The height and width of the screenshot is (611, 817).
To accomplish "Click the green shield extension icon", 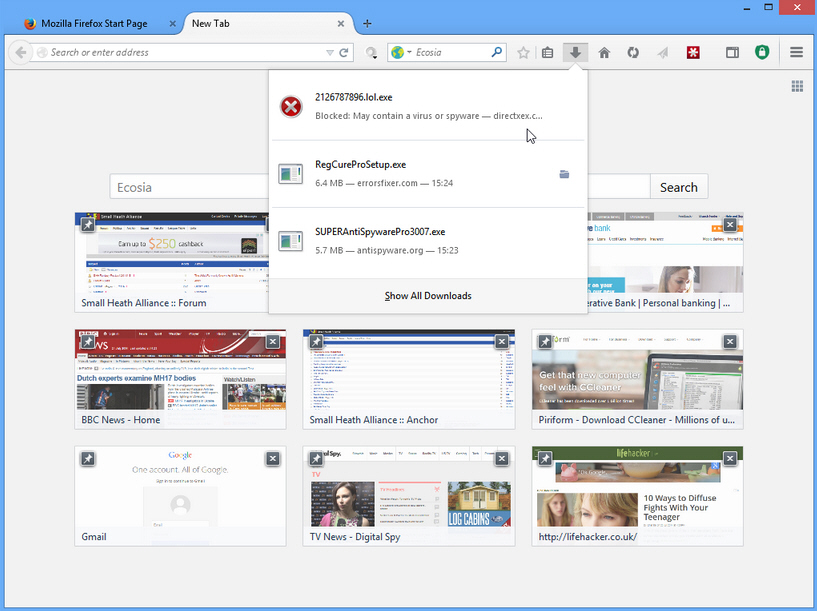I will click(x=762, y=52).
